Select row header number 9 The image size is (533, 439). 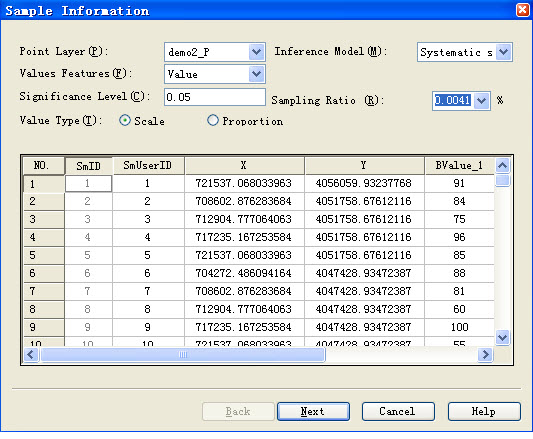[44, 327]
